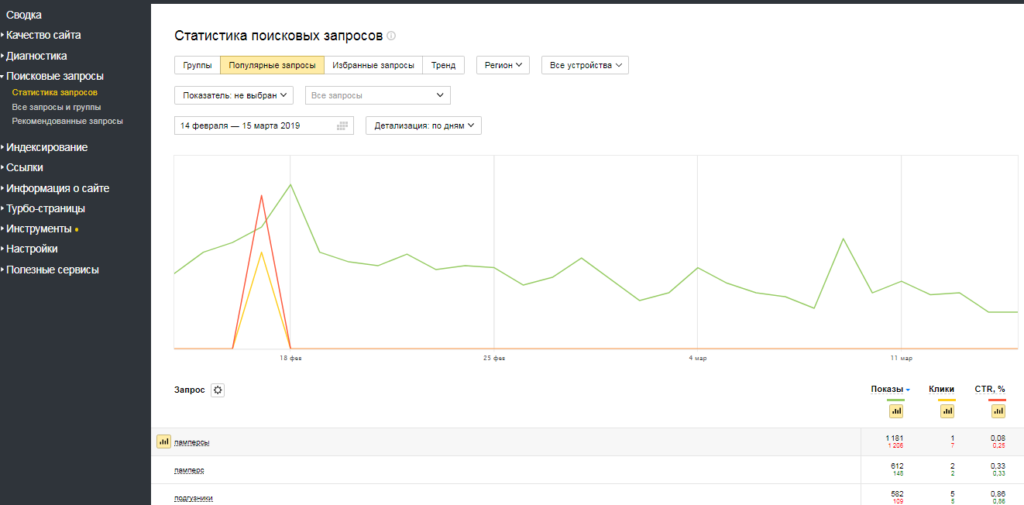Open the Избранные запросы tab

click(373, 65)
